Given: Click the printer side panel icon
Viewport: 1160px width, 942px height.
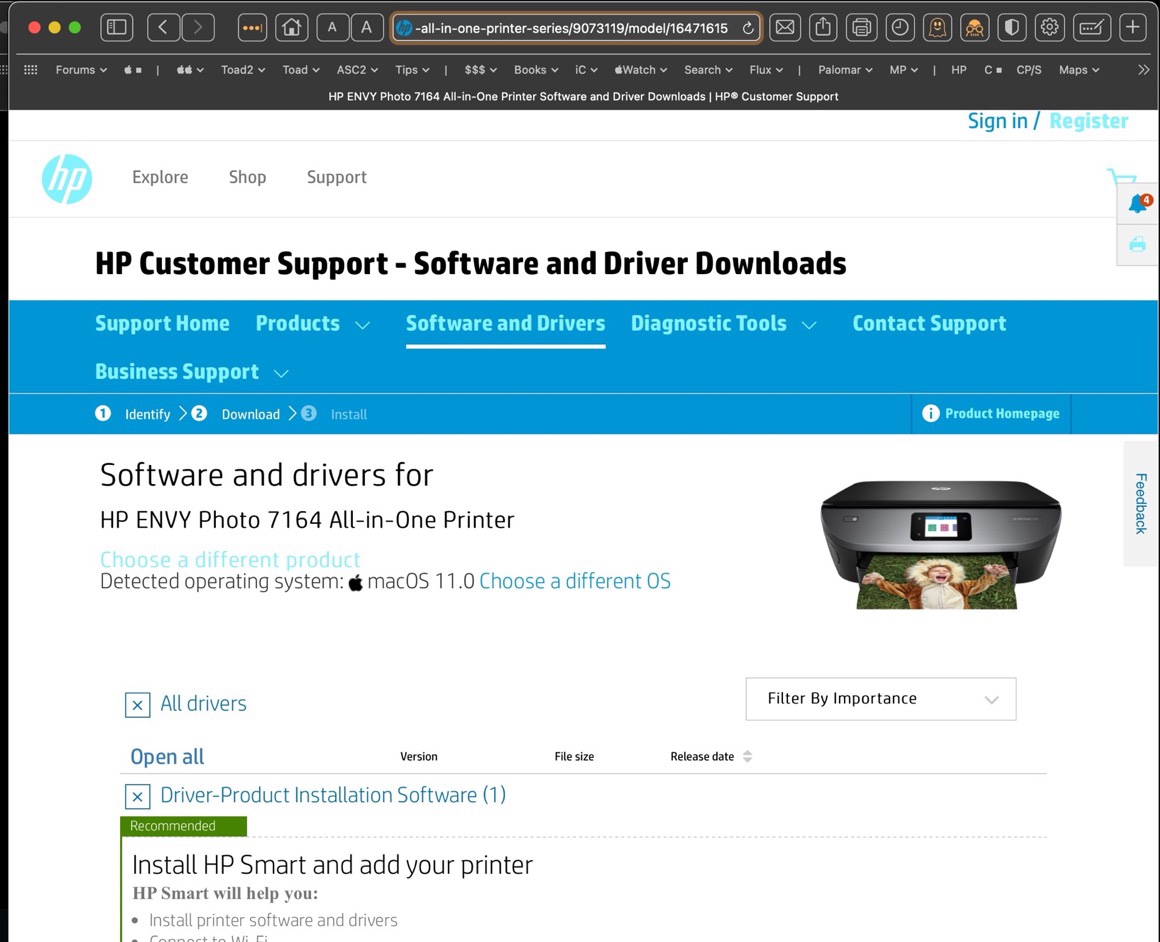Looking at the screenshot, I should pyautogui.click(x=1137, y=243).
